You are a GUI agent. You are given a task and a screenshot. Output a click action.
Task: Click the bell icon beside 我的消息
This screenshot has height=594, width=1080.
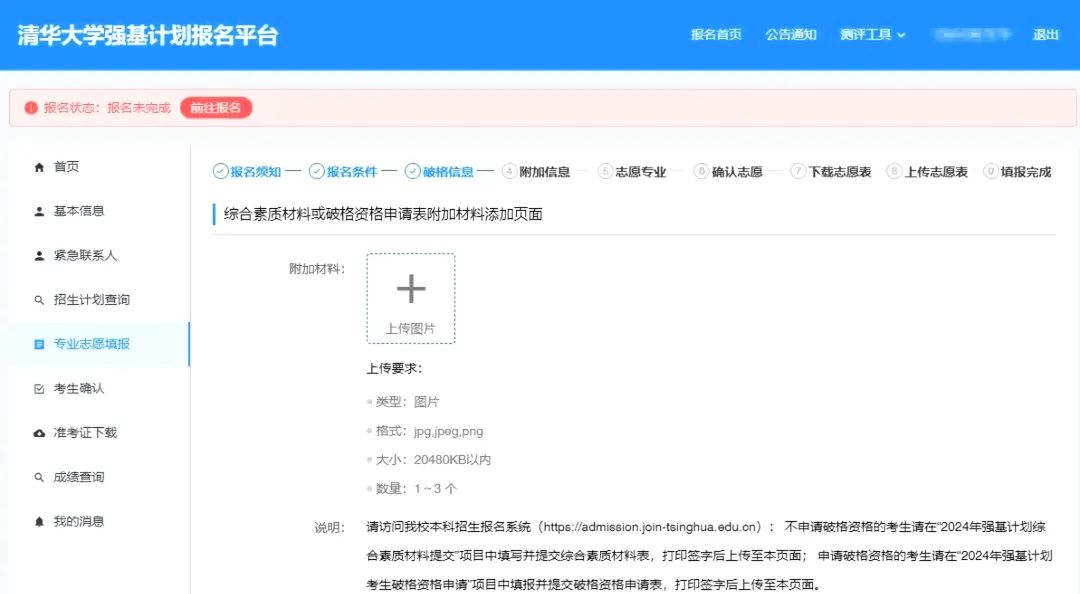point(39,522)
